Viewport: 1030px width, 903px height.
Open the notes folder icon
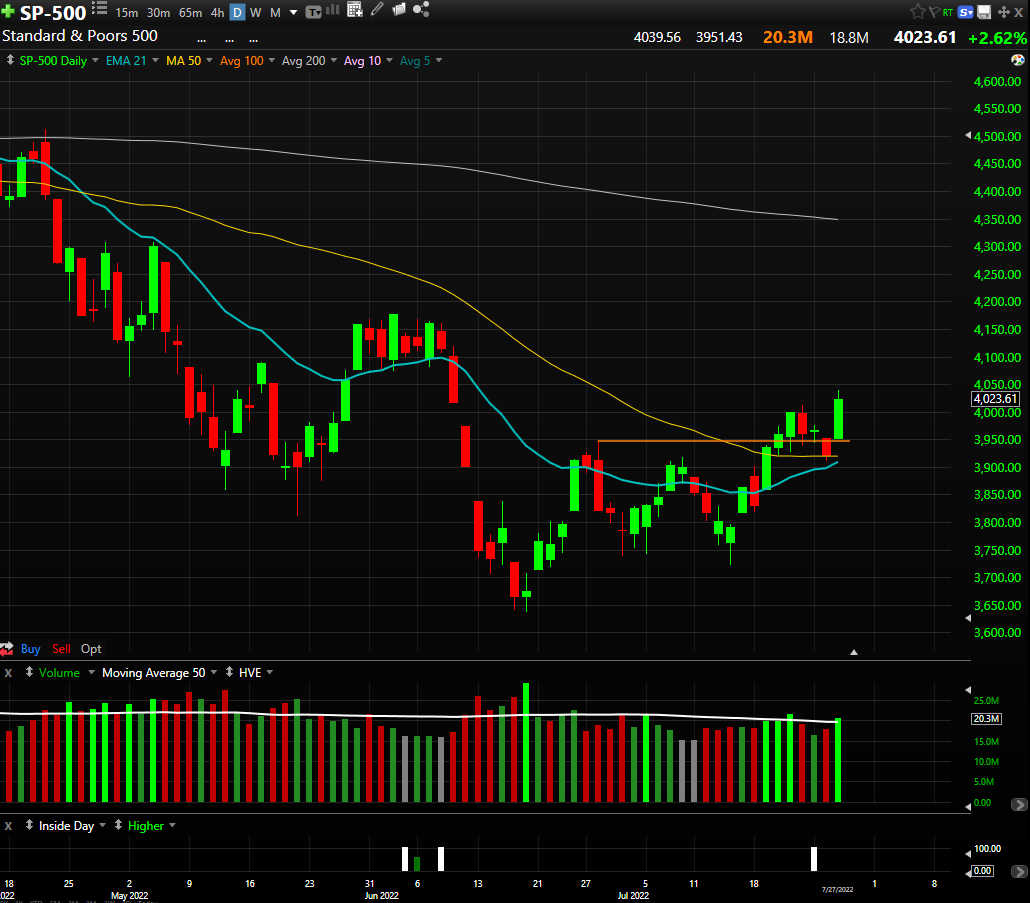point(399,9)
